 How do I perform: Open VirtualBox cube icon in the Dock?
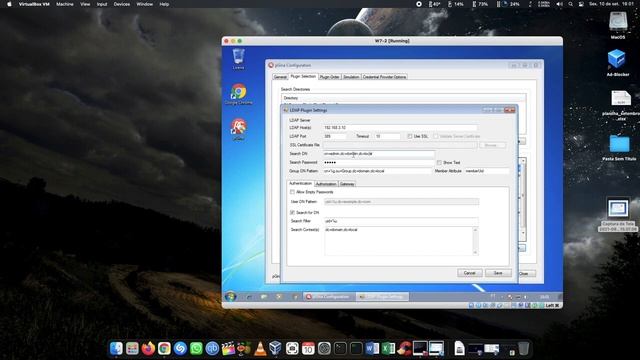(x=276, y=348)
